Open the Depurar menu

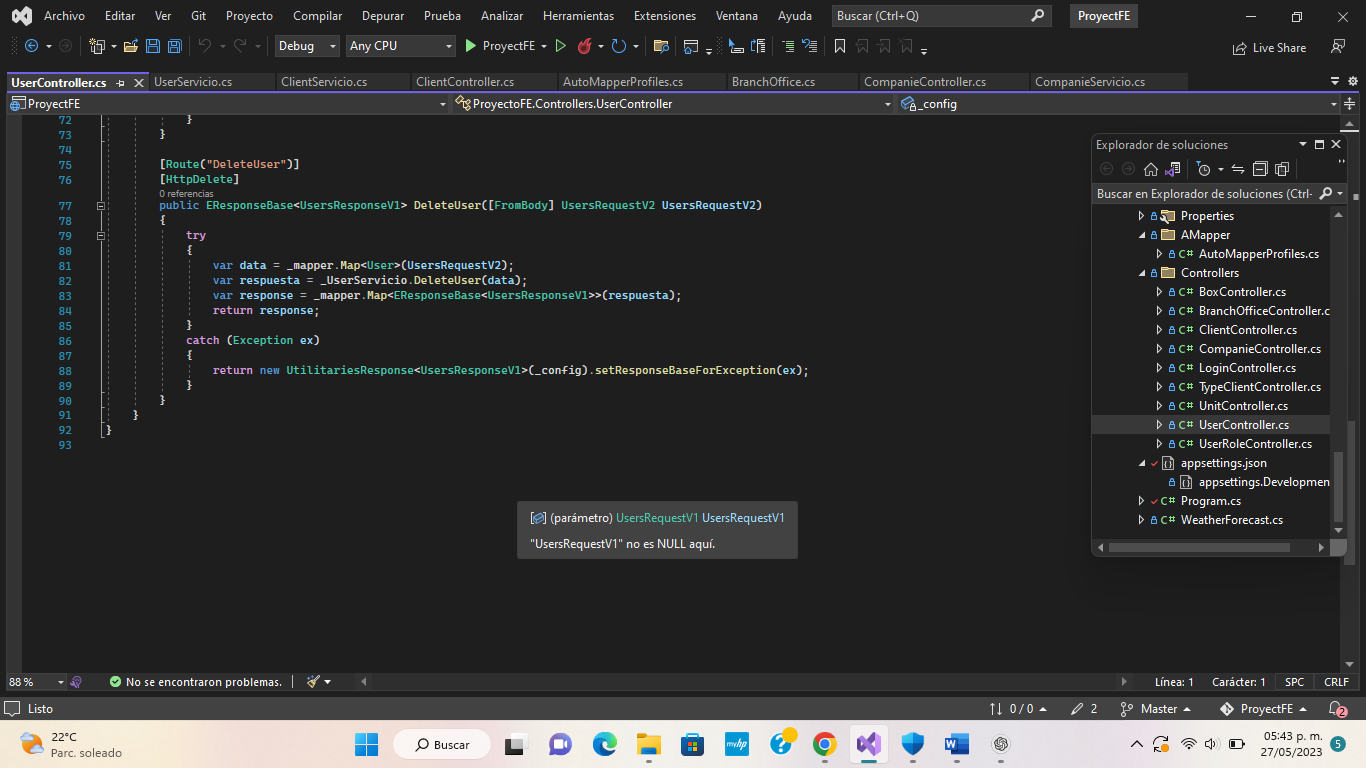(x=382, y=16)
